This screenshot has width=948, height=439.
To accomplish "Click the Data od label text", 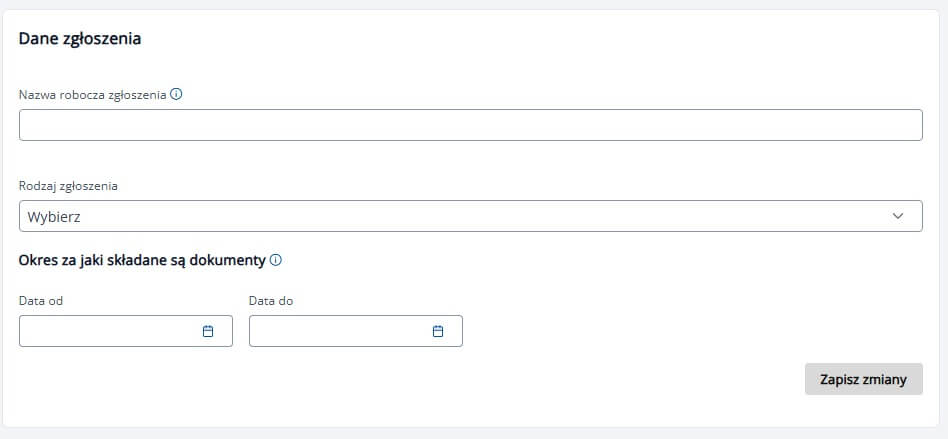I will (41, 301).
